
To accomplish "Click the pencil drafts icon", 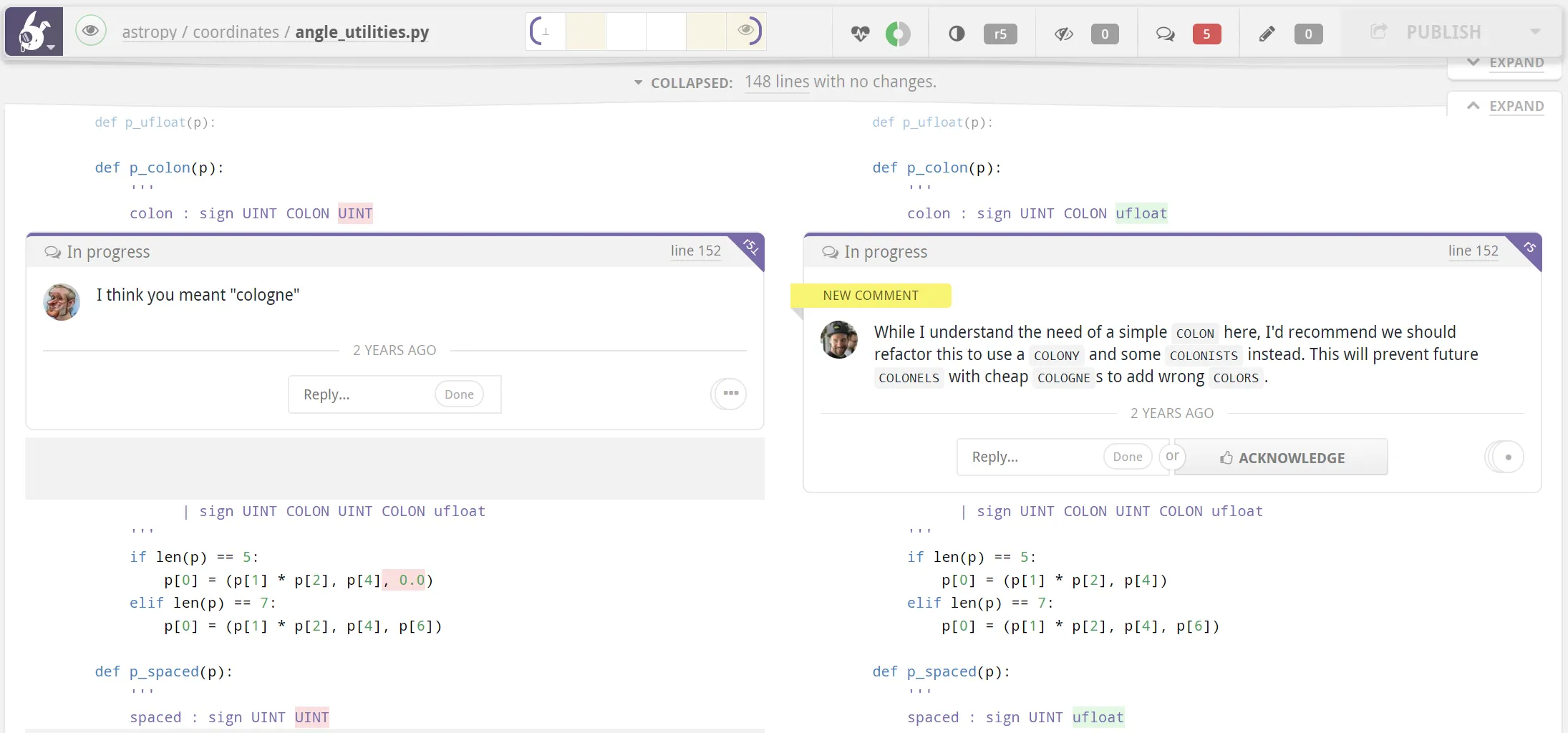I will (x=1267, y=33).
